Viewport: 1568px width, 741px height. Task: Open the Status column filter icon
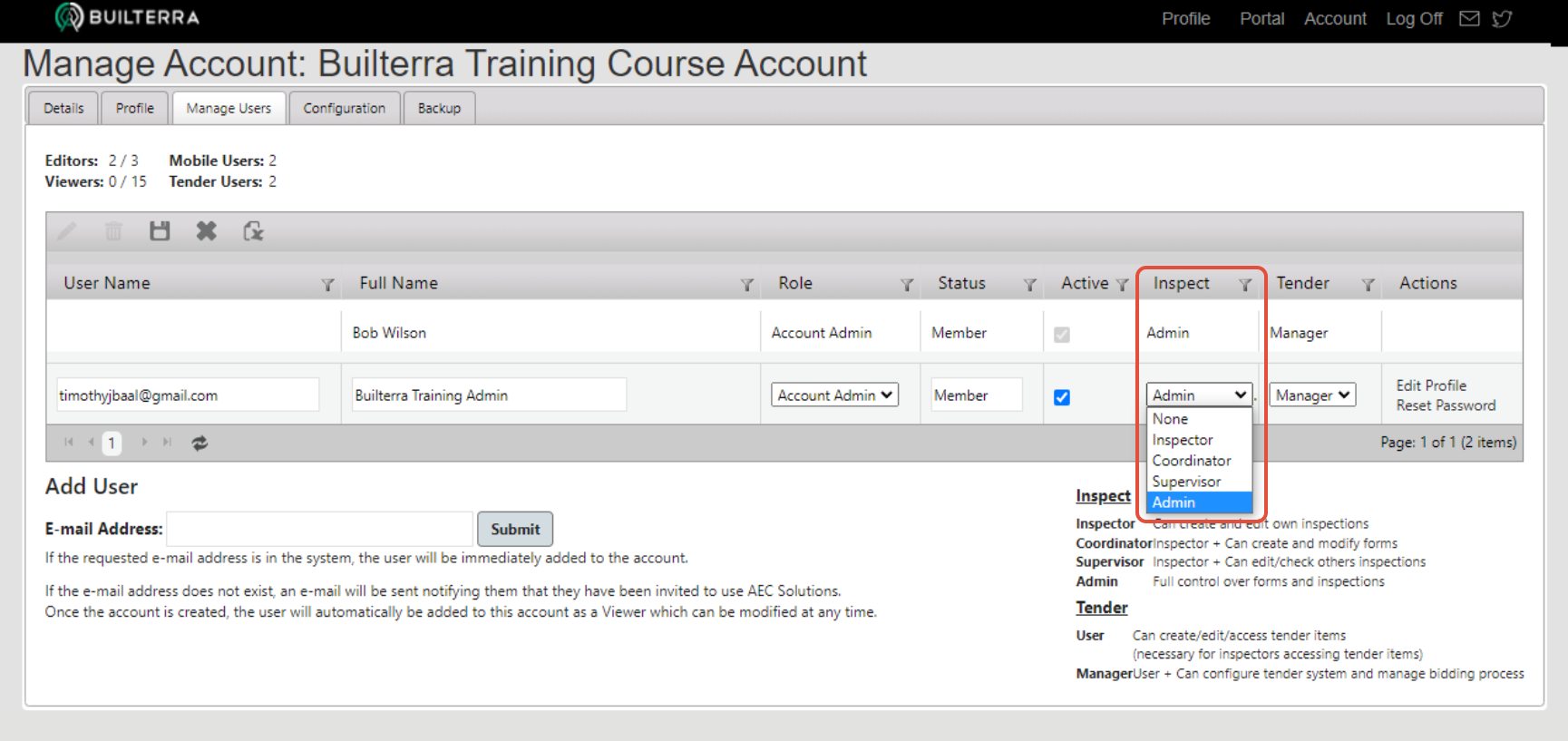click(x=1029, y=285)
